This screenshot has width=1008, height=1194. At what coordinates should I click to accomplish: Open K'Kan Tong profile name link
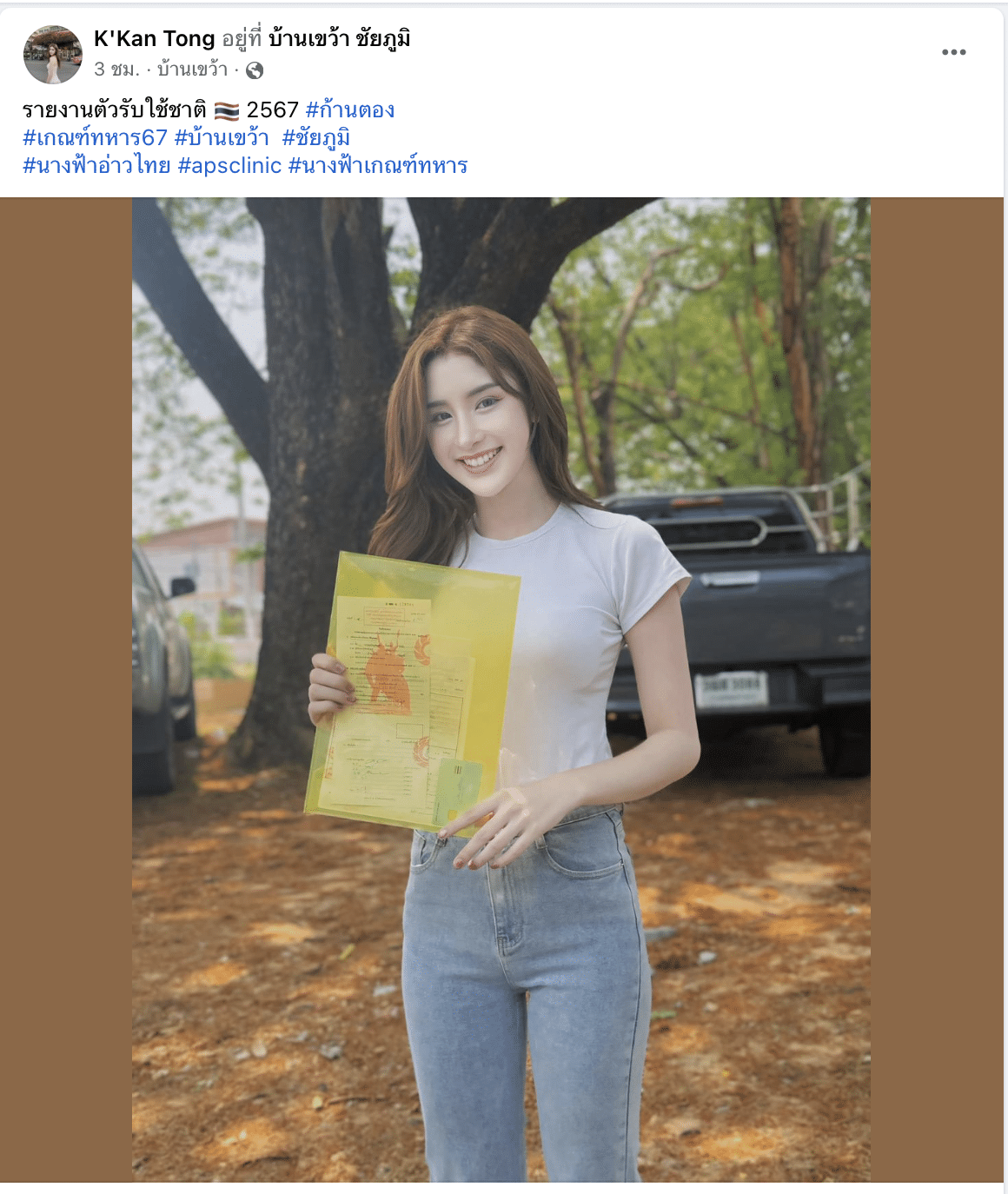154,39
